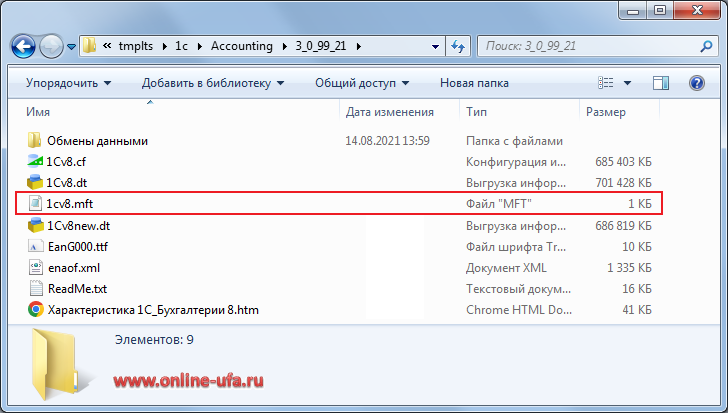The height and width of the screenshot is (413, 728).
Task: Click the size 1 335 КБ
Action: 629,268
